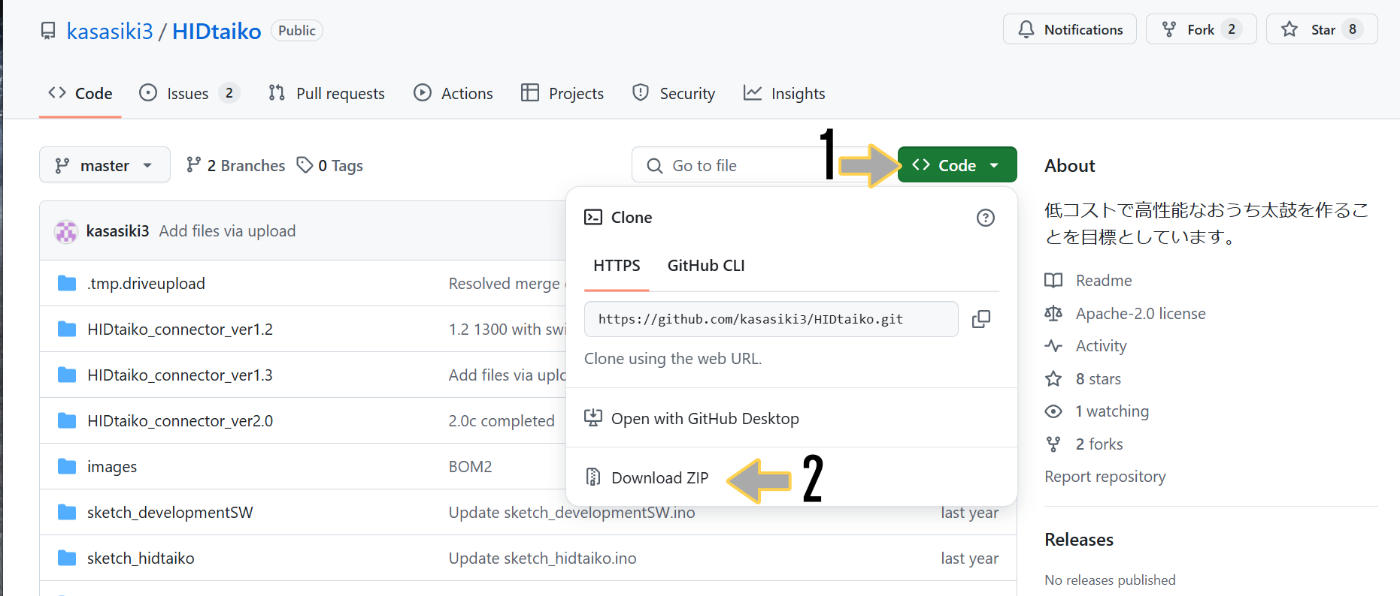This screenshot has height=596, width=1400.
Task: Click the Star count badge 8
Action: click(x=1353, y=30)
